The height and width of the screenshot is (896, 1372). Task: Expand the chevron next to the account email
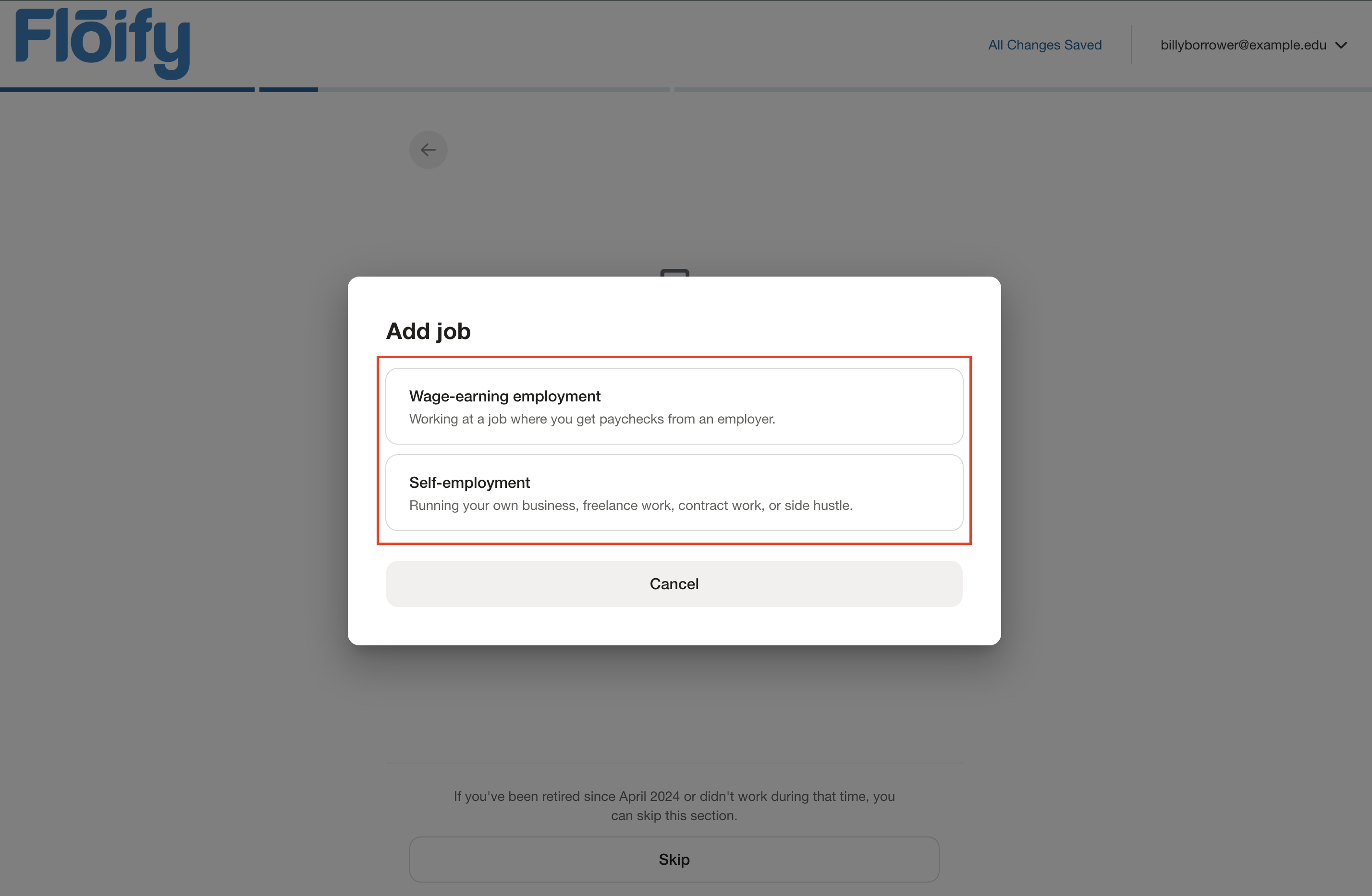(x=1341, y=45)
